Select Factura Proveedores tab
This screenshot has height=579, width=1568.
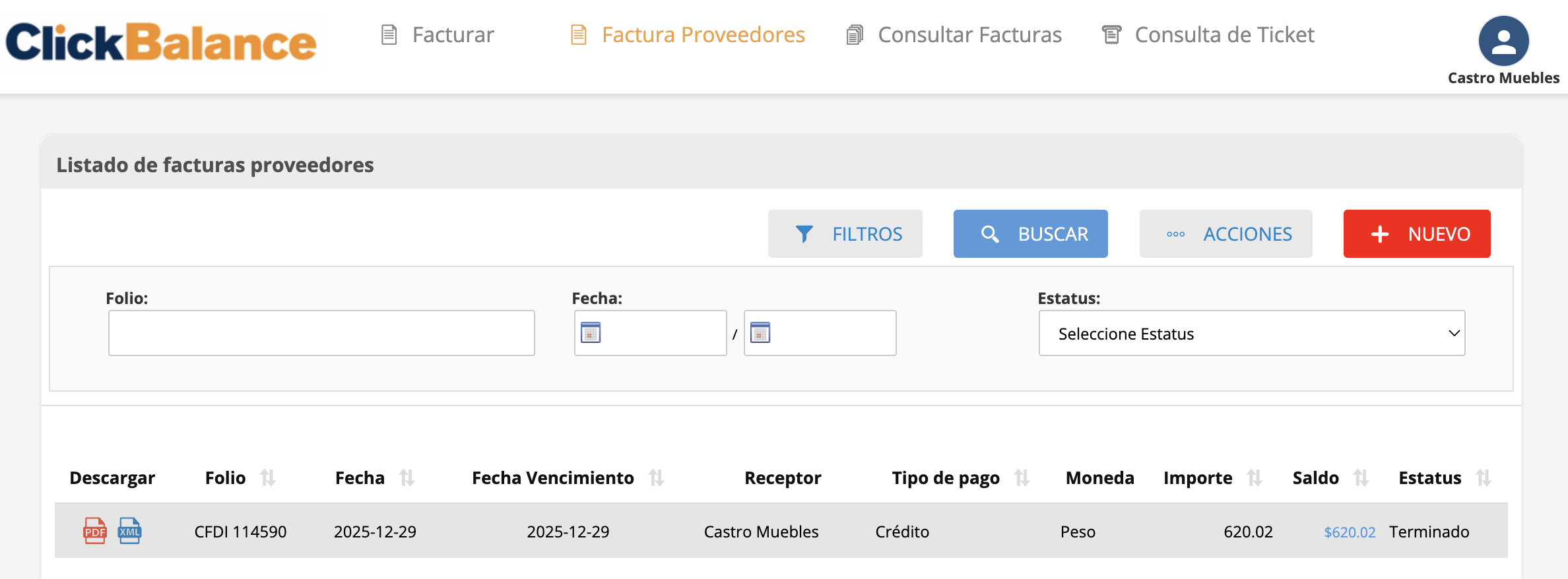click(x=688, y=35)
